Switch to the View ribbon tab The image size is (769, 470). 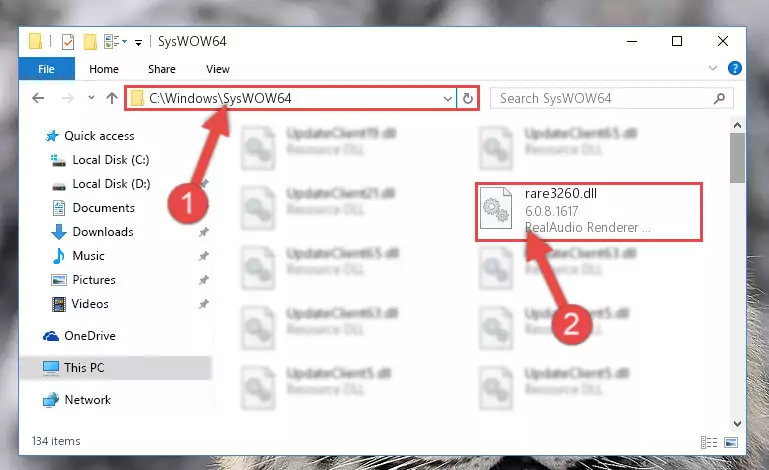218,69
